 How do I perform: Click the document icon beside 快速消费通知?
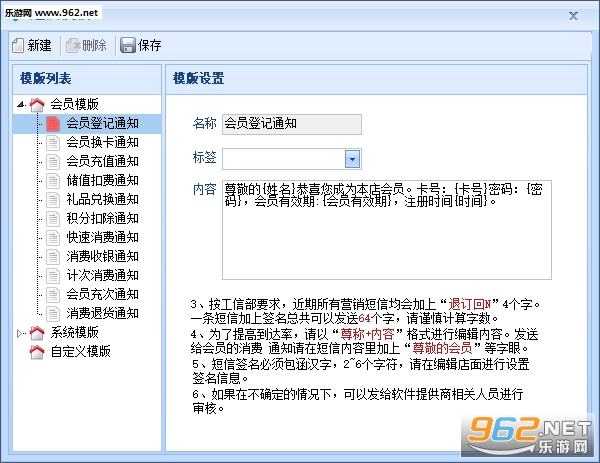tap(53, 237)
